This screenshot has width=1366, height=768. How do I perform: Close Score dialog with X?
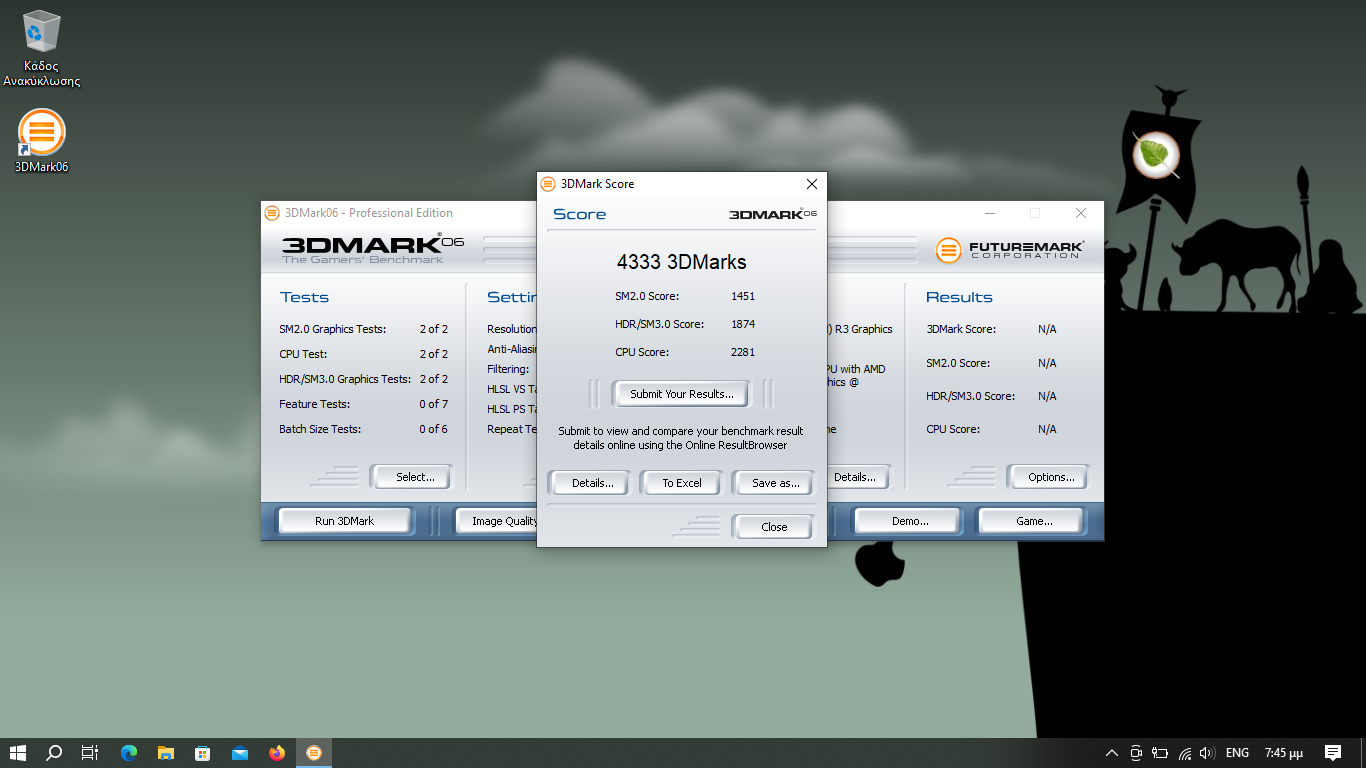[812, 184]
